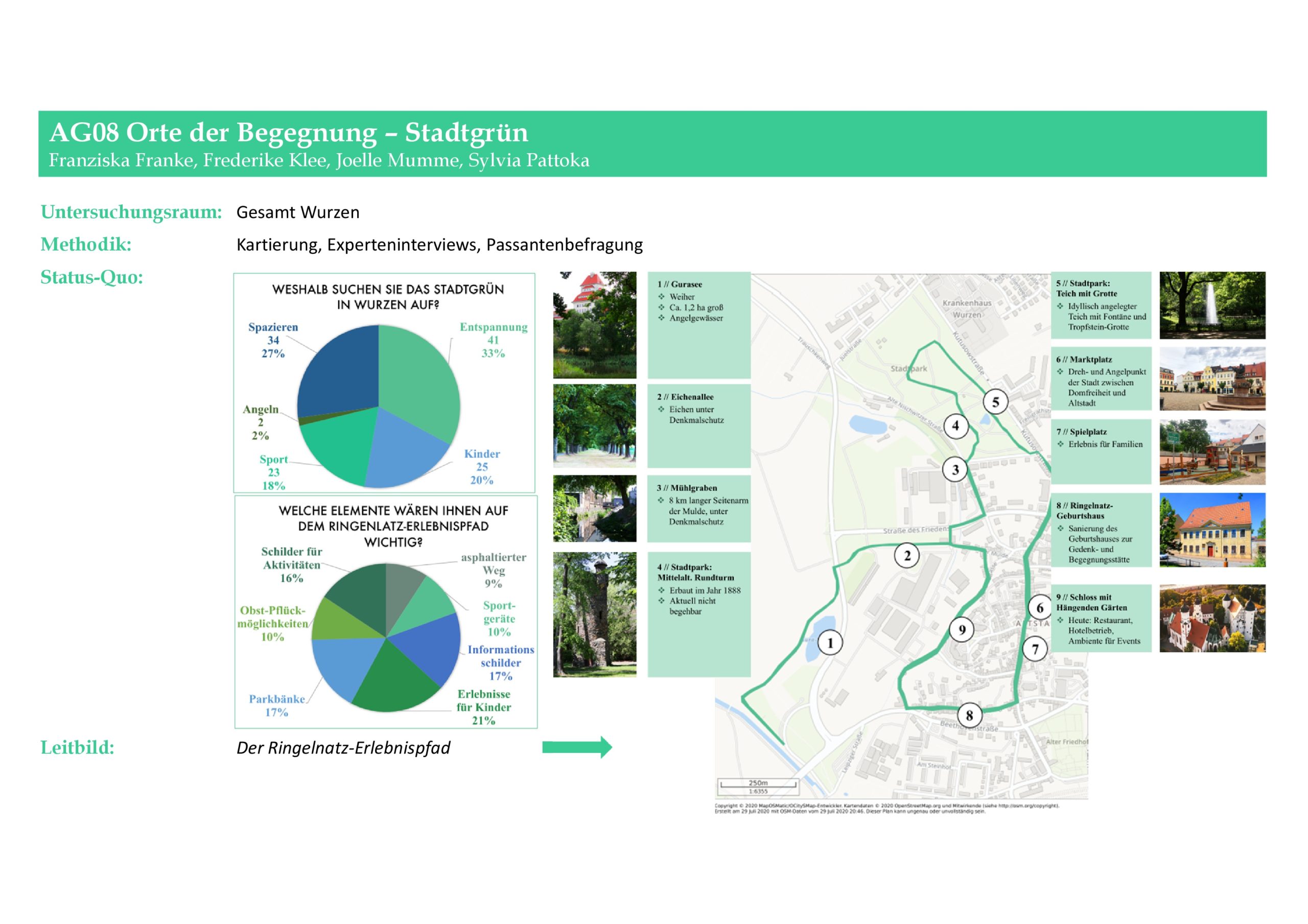Click the Marktplatz photo thumbnail
Viewport: 1308px width, 924px height.
point(1212,378)
